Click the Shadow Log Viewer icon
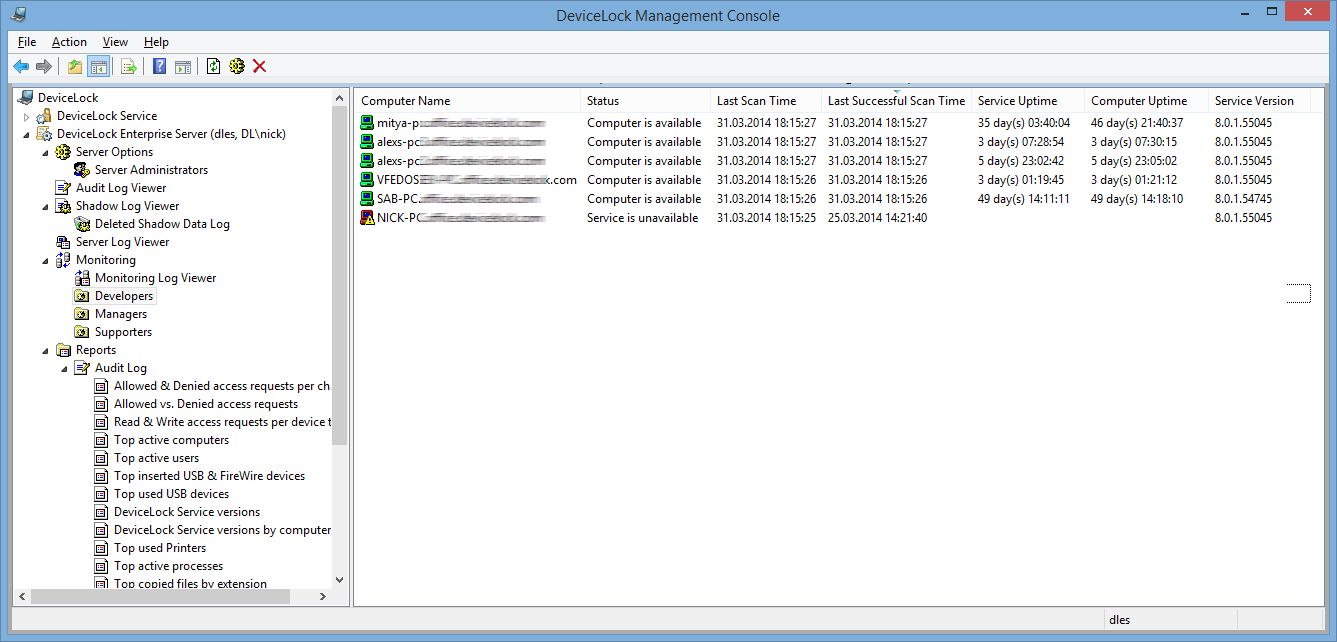The width and height of the screenshot is (1337, 642). 63,206
